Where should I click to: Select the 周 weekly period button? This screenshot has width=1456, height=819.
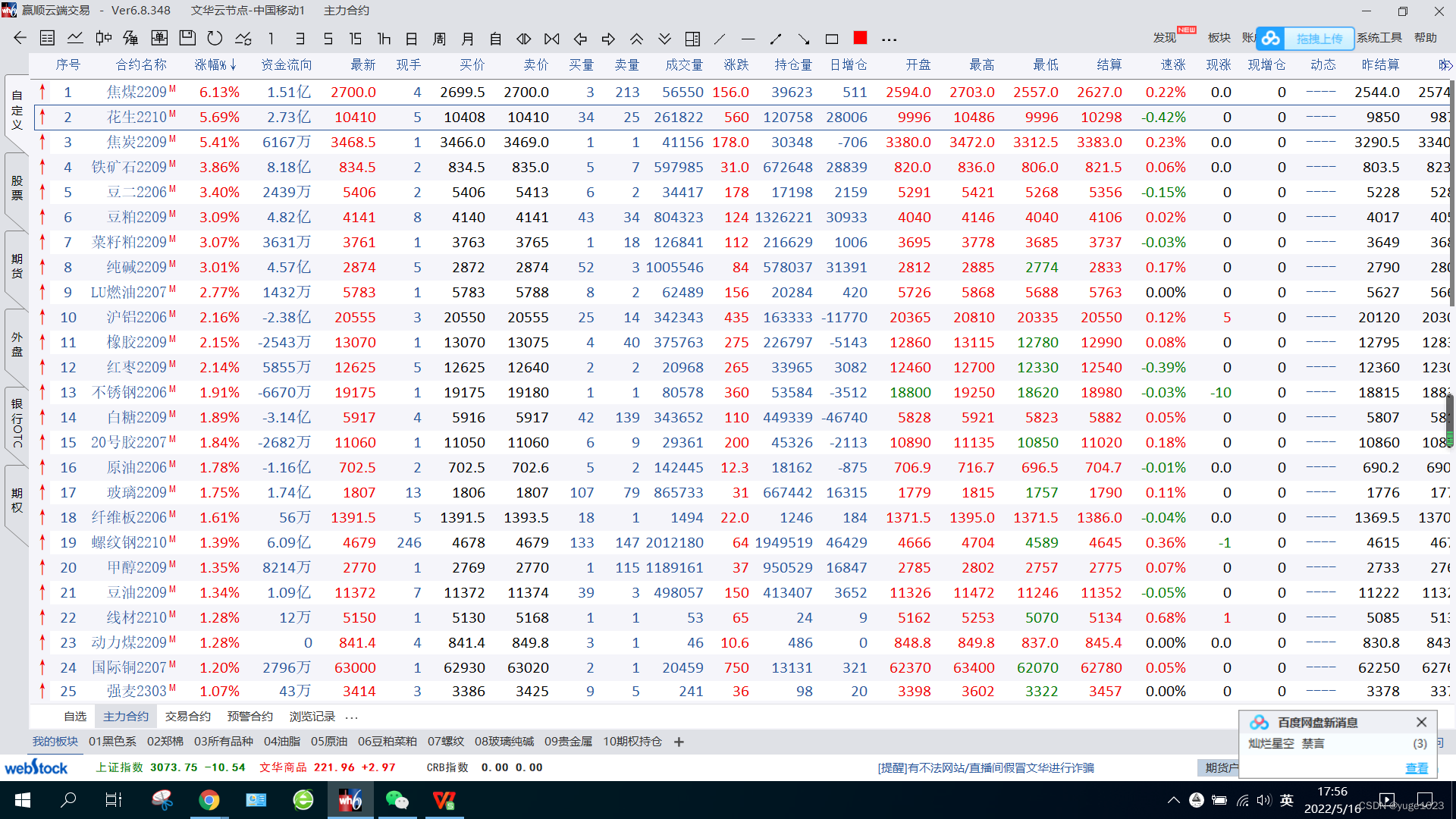439,39
